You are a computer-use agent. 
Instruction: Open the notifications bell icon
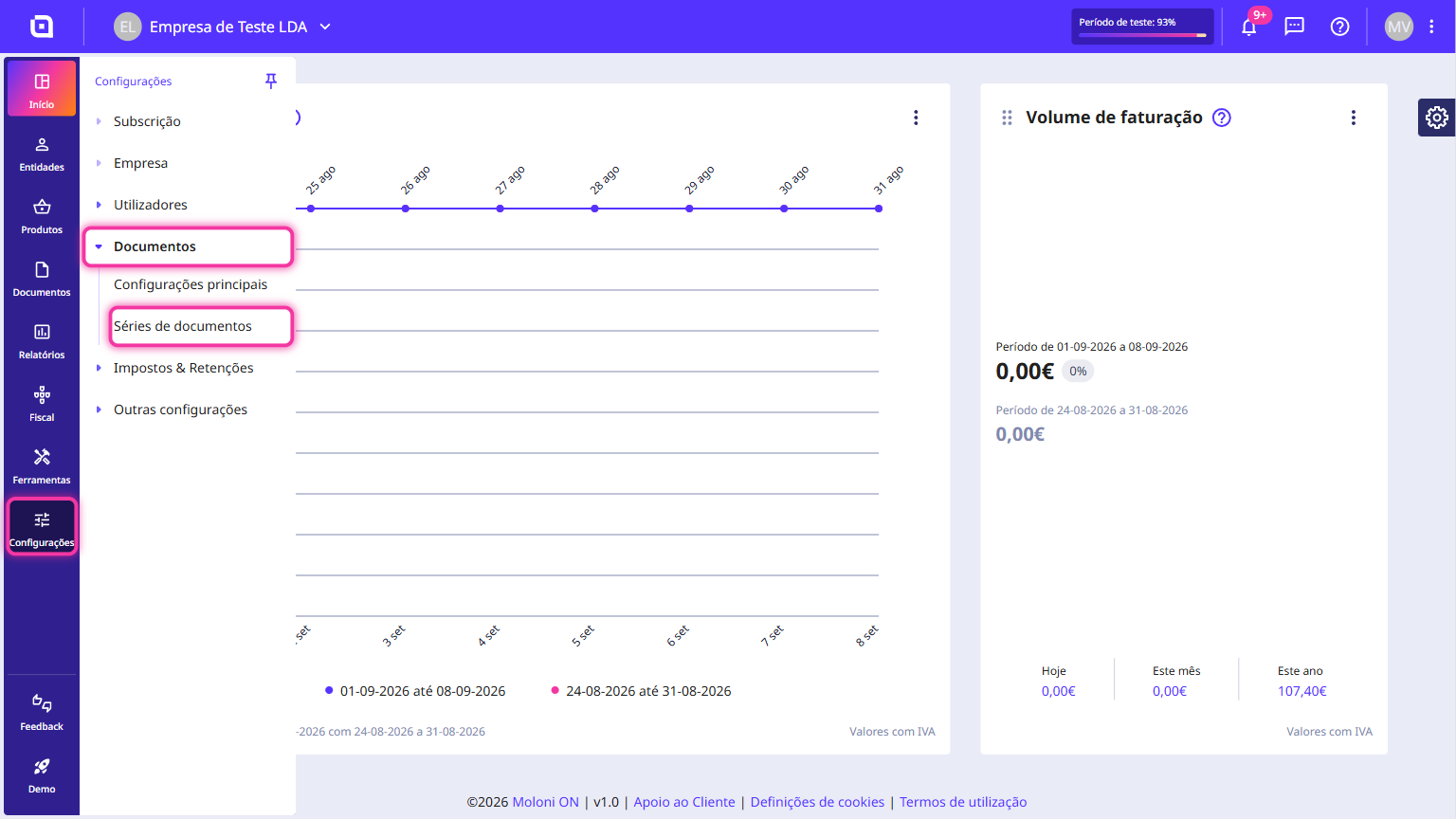tap(1249, 27)
